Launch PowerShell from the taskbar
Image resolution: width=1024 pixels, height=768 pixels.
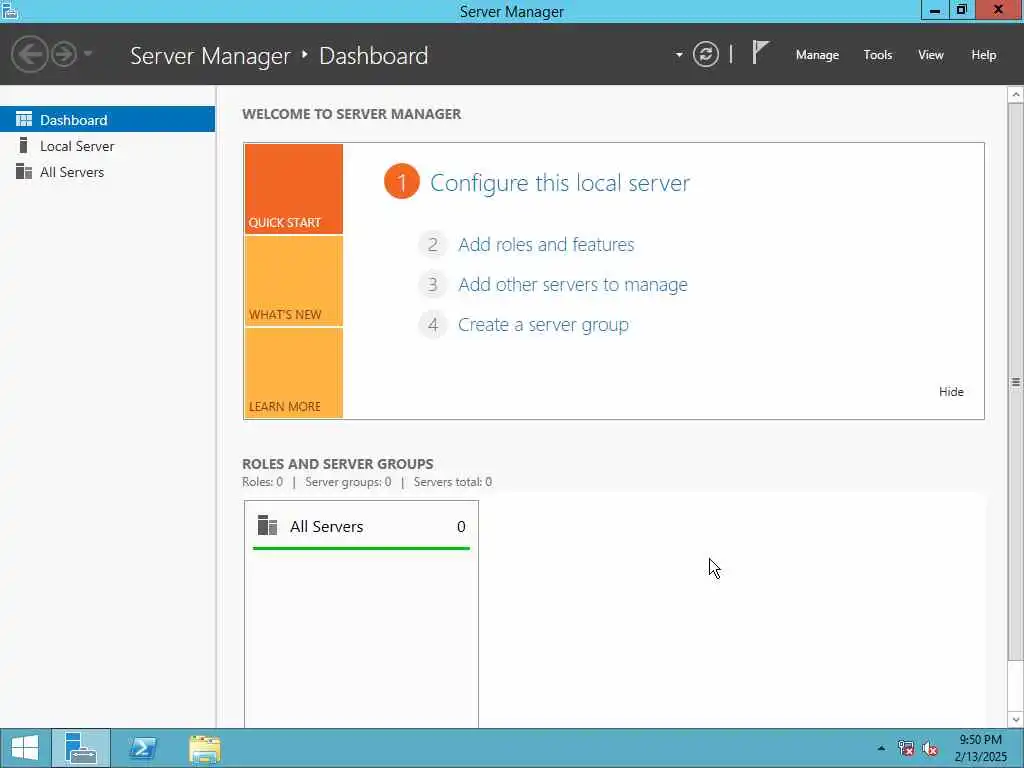point(143,748)
